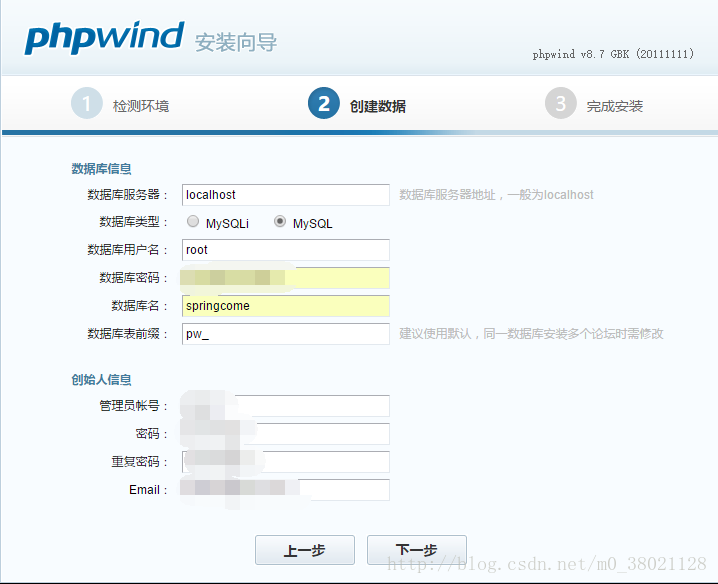Open the 完成安装 step label
718x584 pixels.
(615, 106)
